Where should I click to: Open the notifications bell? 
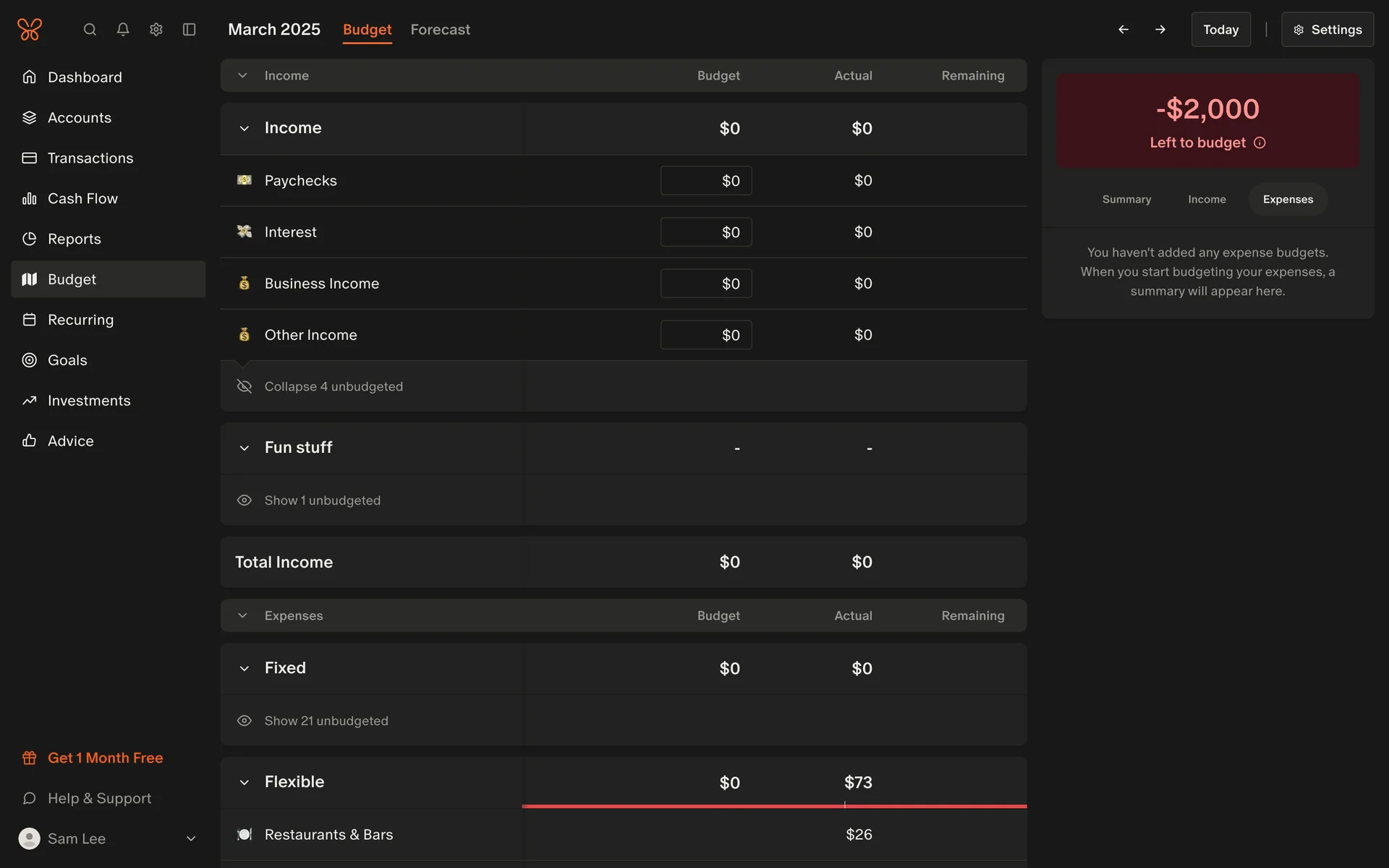(123, 30)
